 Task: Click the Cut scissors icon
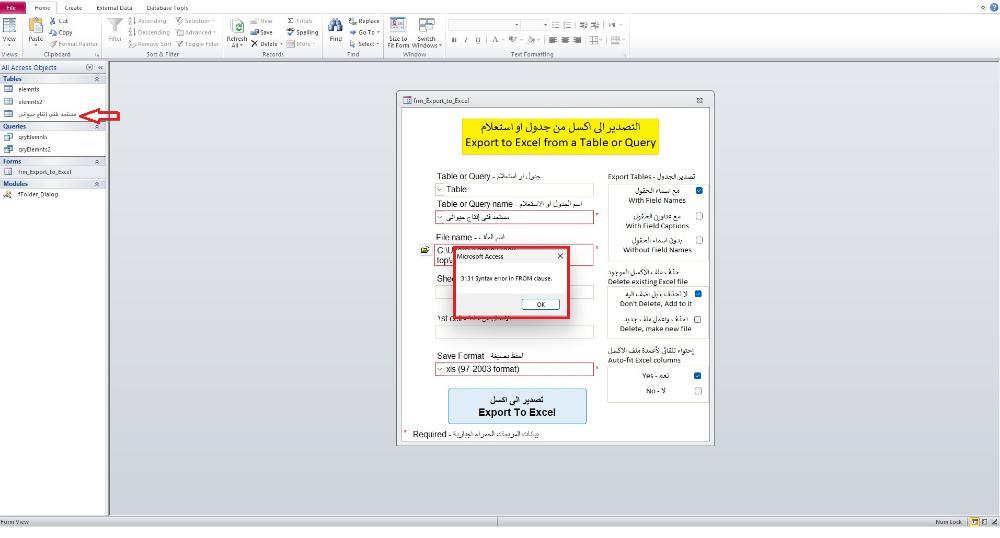[53, 21]
